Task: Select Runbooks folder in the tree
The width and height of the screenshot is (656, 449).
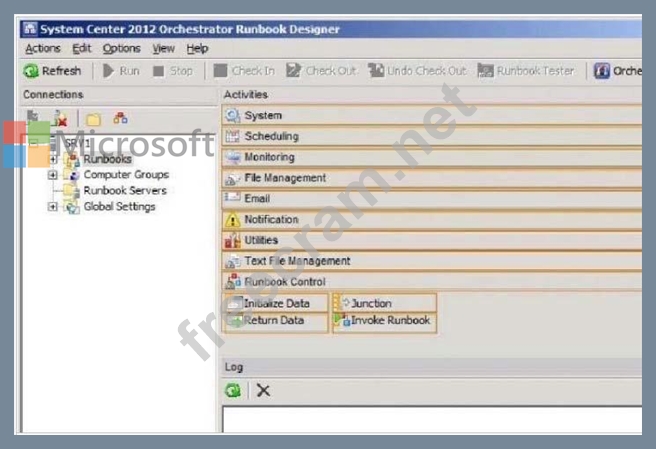Action: [107, 159]
